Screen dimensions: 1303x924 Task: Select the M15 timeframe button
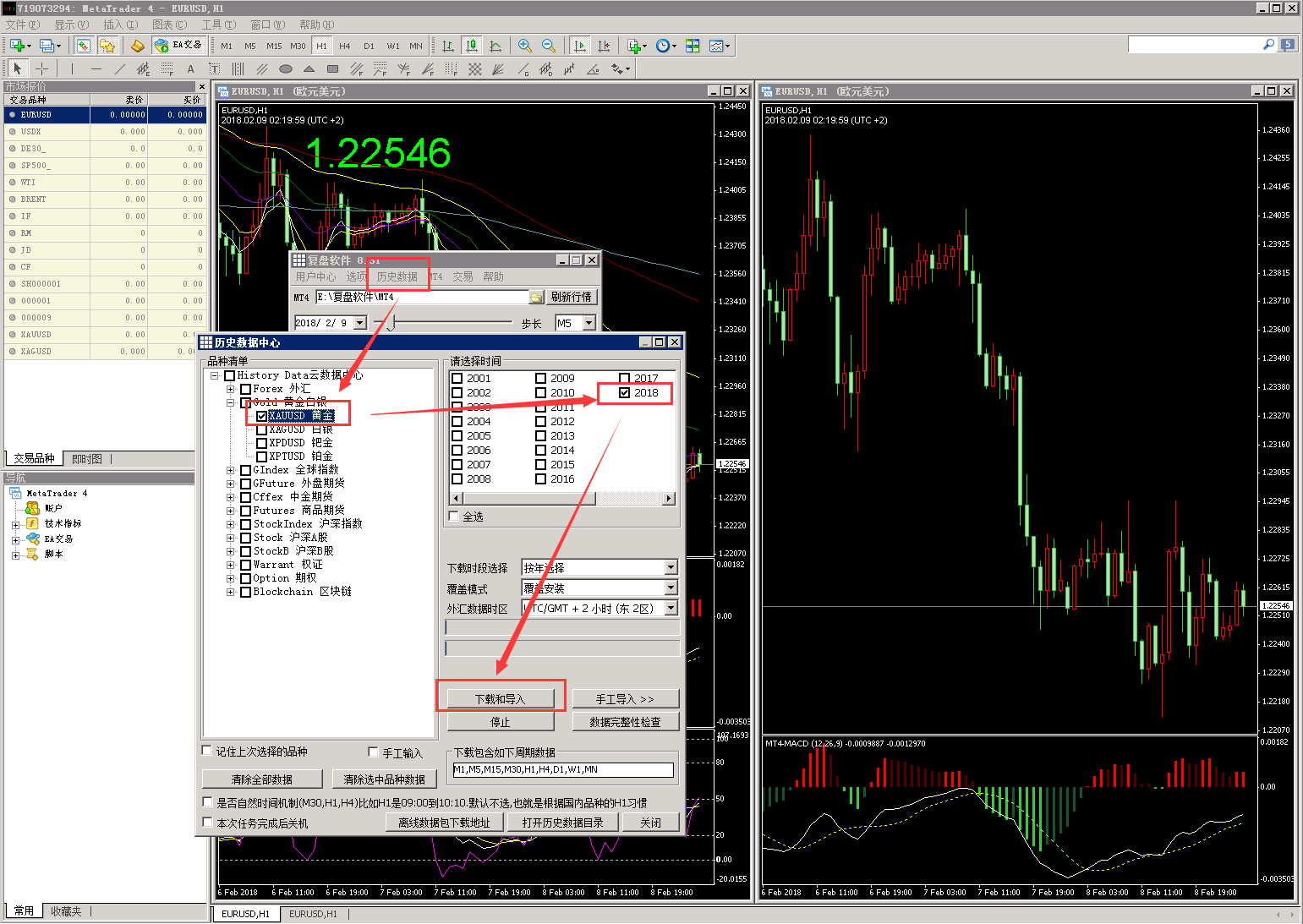pos(274,46)
